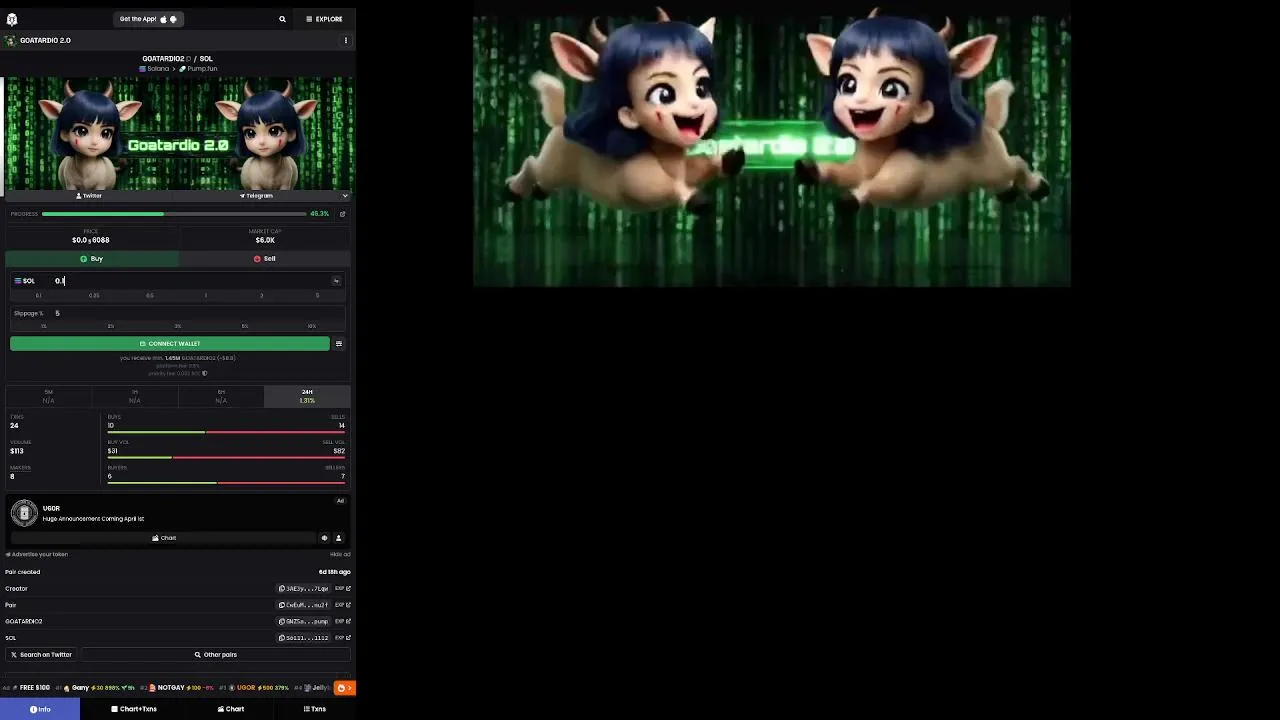Image resolution: width=1280 pixels, height=720 pixels.
Task: Select the 24H timeframe tab
Action: [x=307, y=396]
